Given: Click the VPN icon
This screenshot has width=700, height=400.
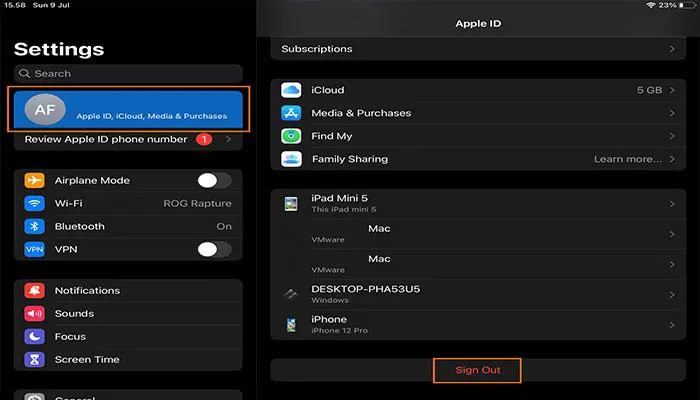Looking at the screenshot, I should [x=34, y=249].
